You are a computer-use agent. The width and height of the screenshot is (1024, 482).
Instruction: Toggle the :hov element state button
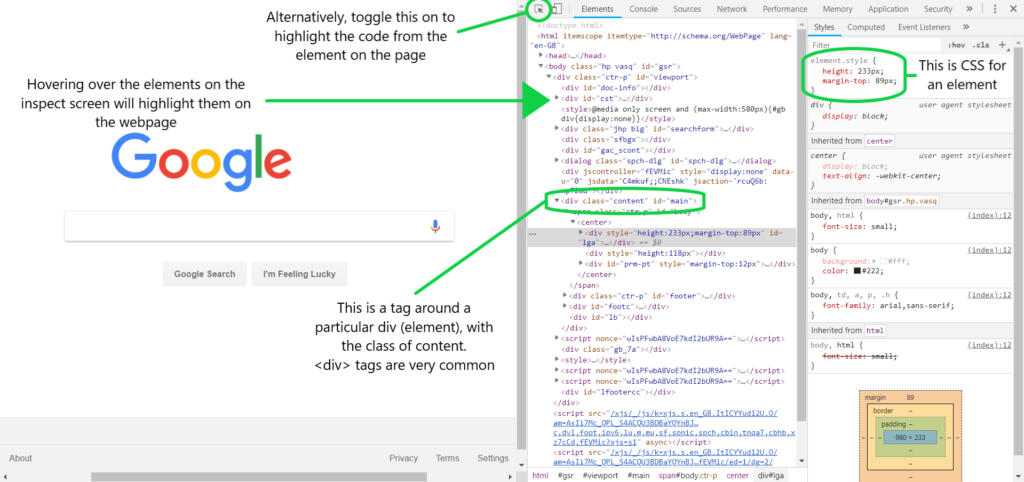[x=957, y=45]
